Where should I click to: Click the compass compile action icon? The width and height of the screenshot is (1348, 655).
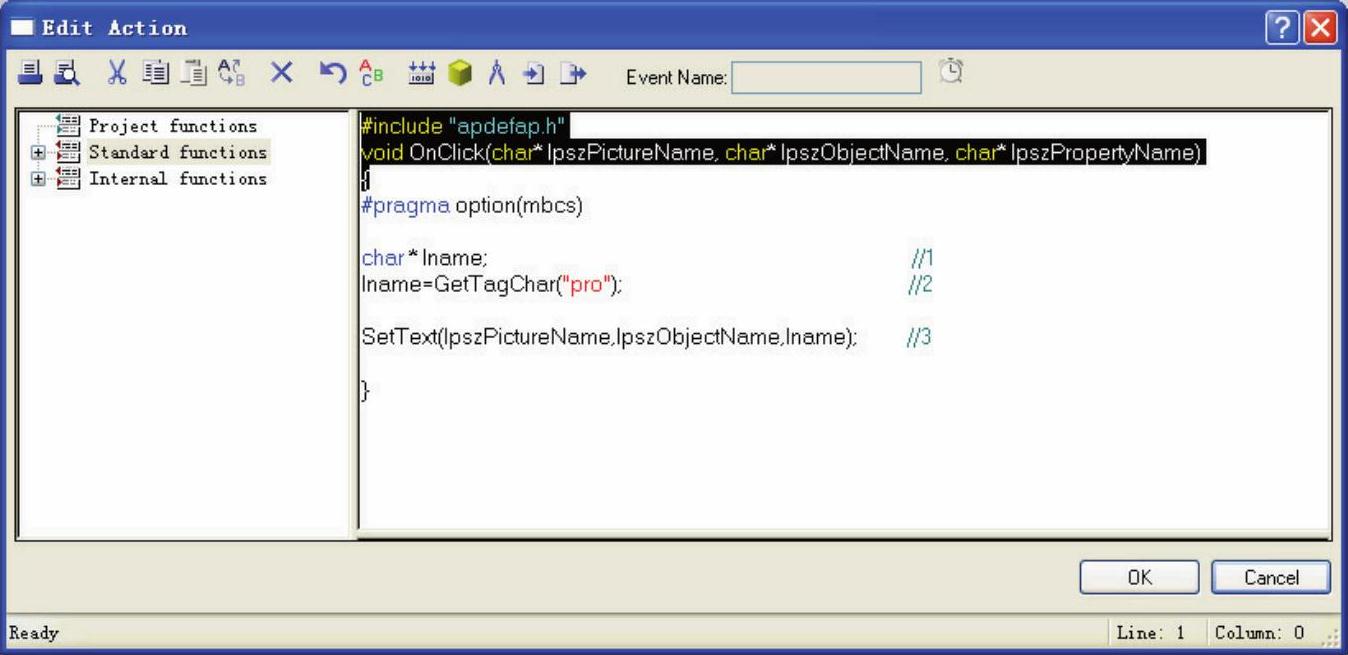(x=497, y=73)
